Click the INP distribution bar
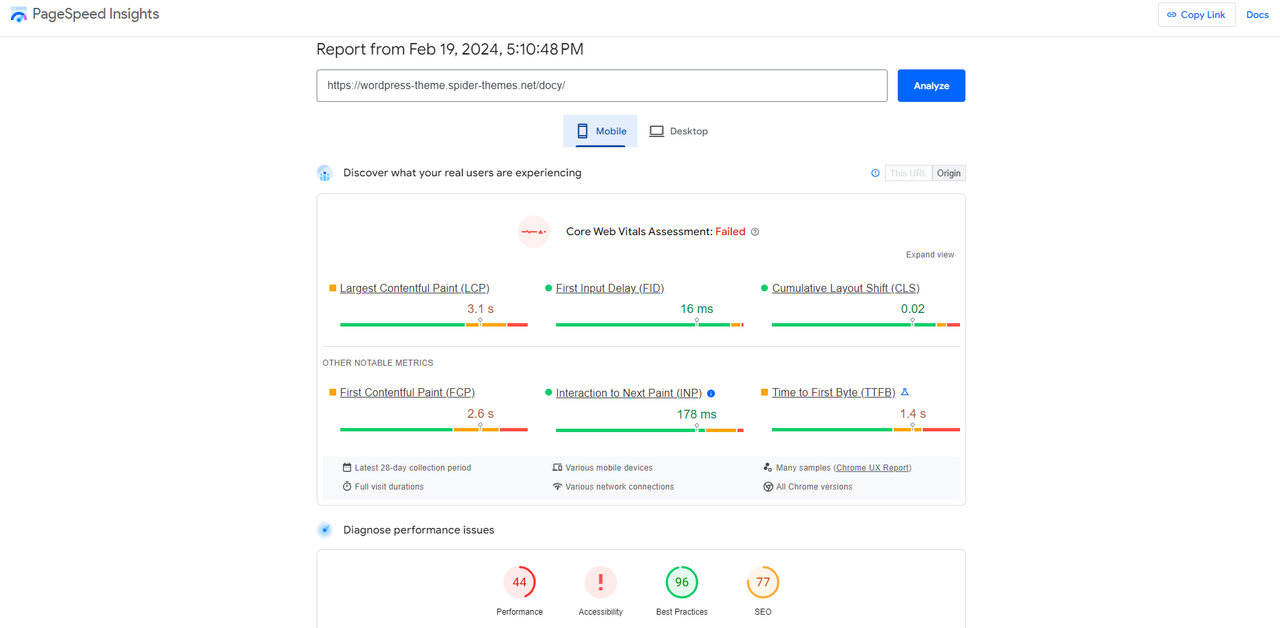Screen dimensions: 1280x628 tap(650, 430)
